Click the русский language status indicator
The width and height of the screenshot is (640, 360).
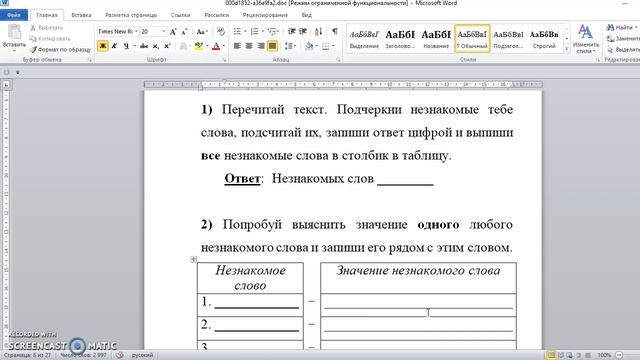point(142,355)
